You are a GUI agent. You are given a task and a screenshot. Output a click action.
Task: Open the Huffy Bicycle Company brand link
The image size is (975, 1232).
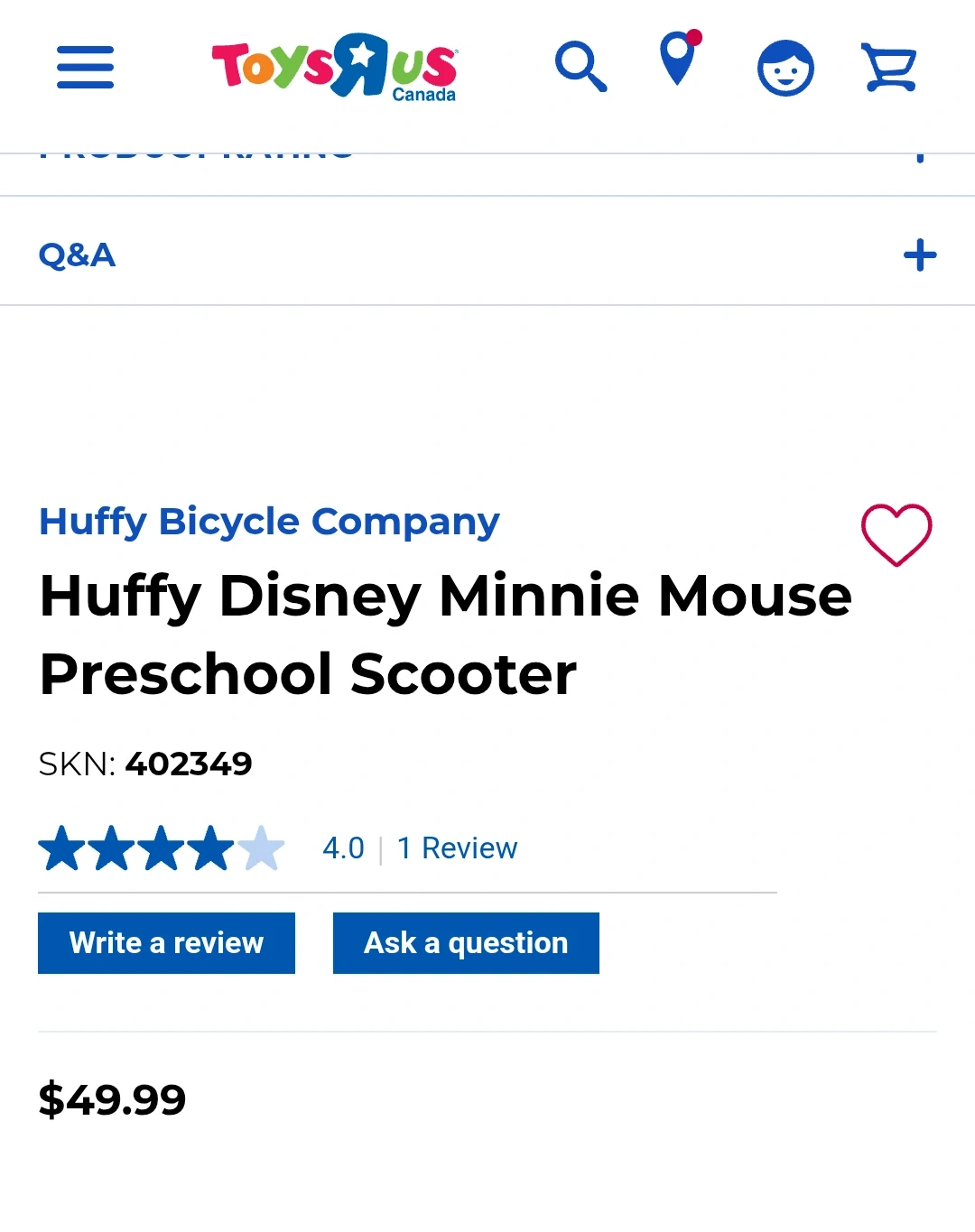269,522
